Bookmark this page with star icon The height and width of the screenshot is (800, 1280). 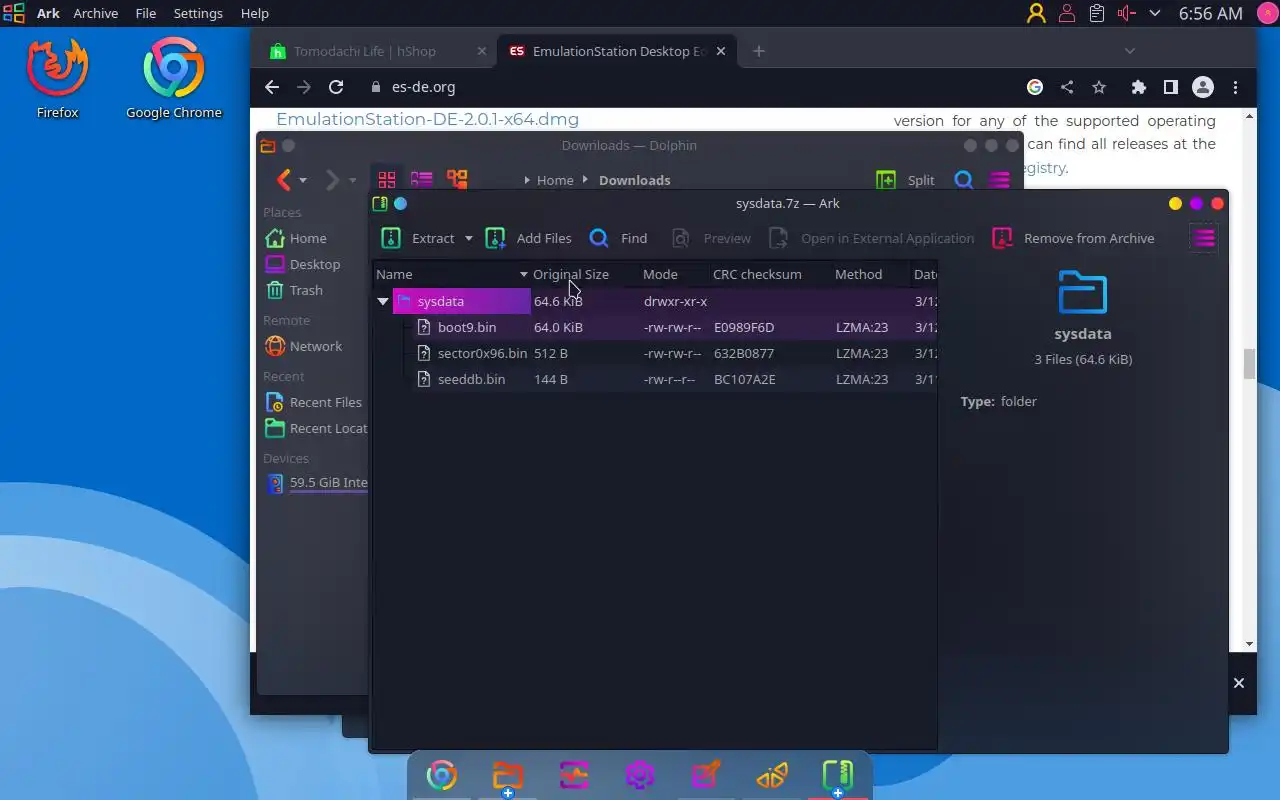[1099, 87]
